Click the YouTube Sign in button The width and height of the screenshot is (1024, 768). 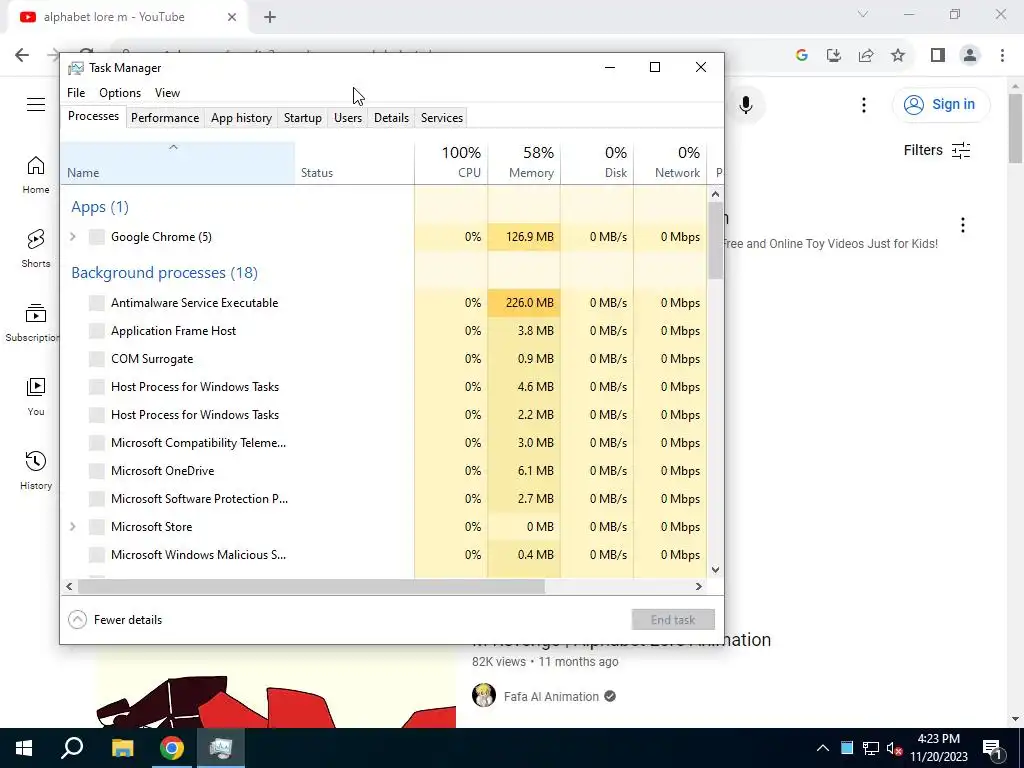[940, 104]
